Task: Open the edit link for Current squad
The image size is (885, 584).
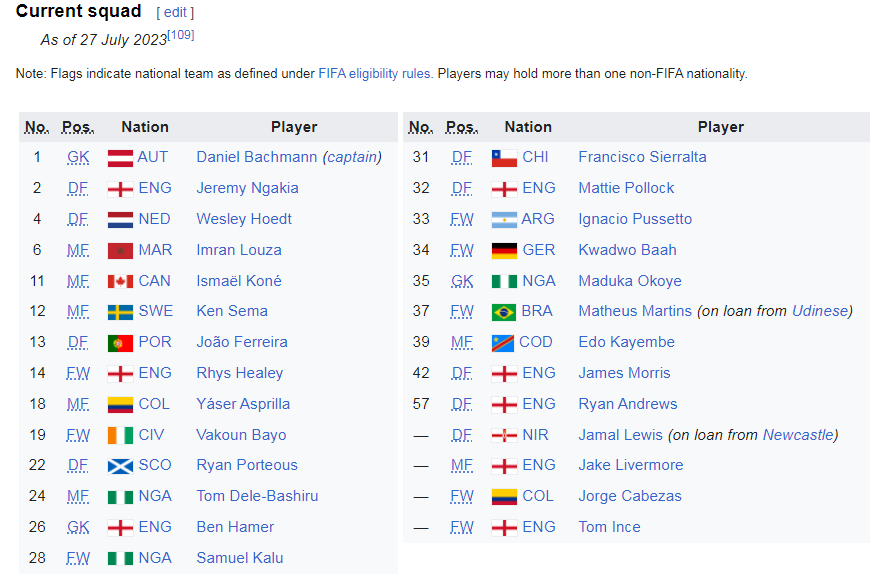Action: [x=175, y=13]
